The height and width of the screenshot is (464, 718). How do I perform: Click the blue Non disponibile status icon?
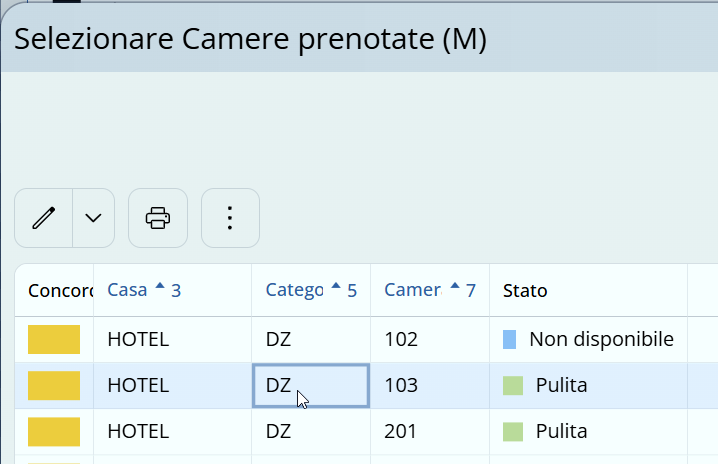click(509, 340)
